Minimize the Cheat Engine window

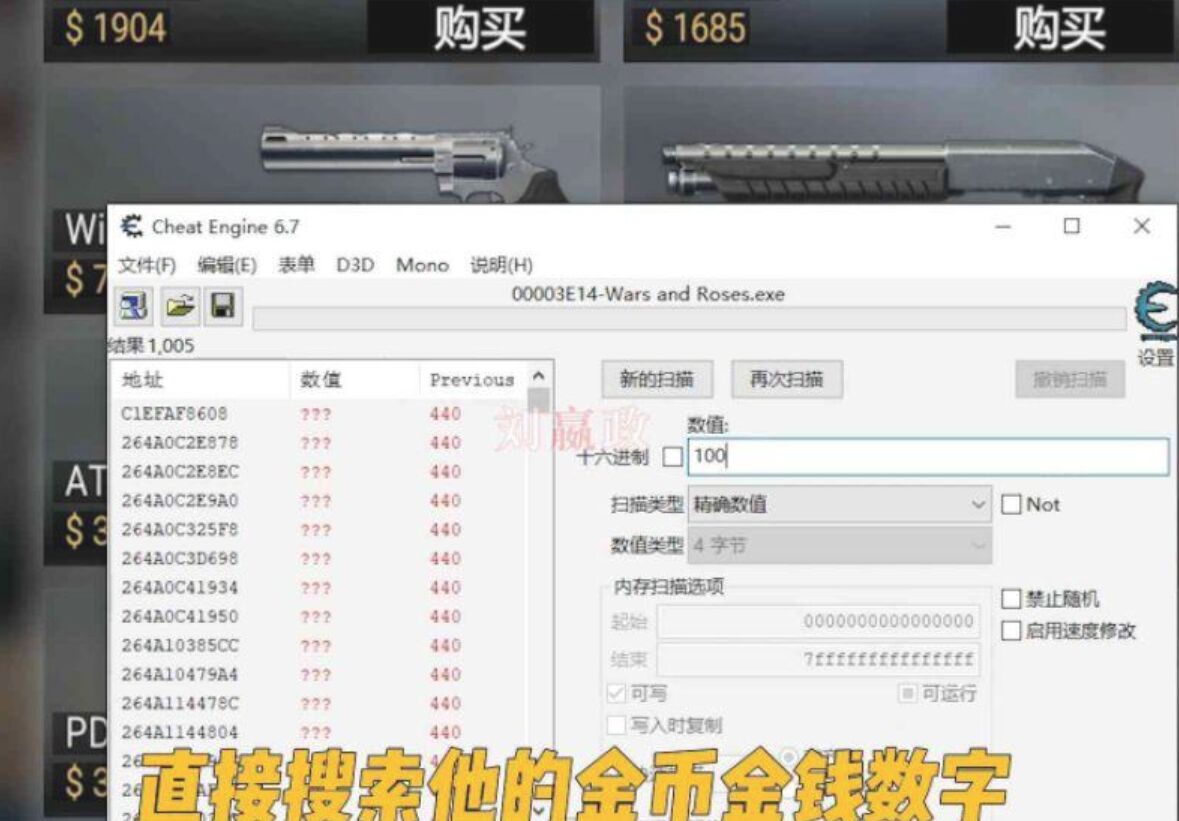tap(1002, 226)
